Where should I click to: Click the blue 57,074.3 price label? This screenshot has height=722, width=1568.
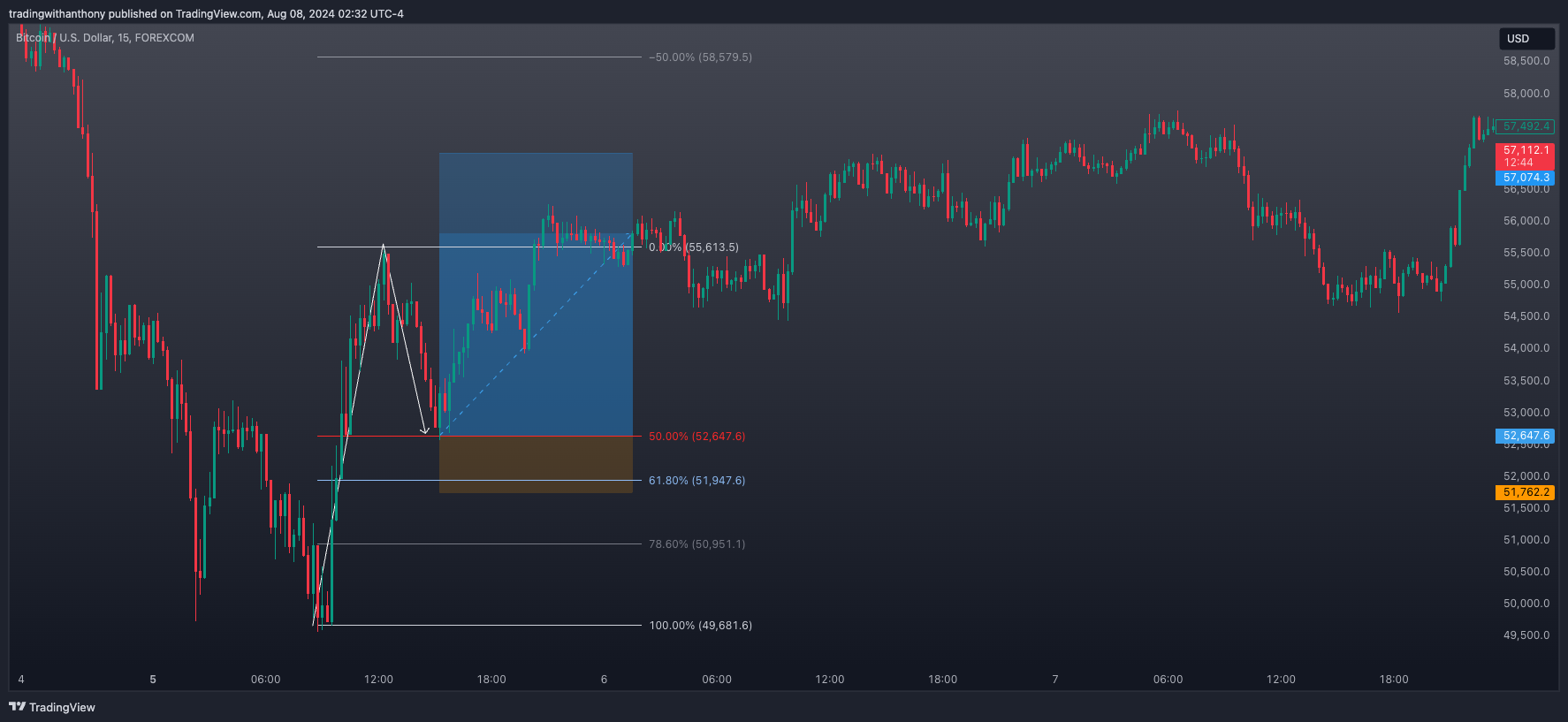1526,178
